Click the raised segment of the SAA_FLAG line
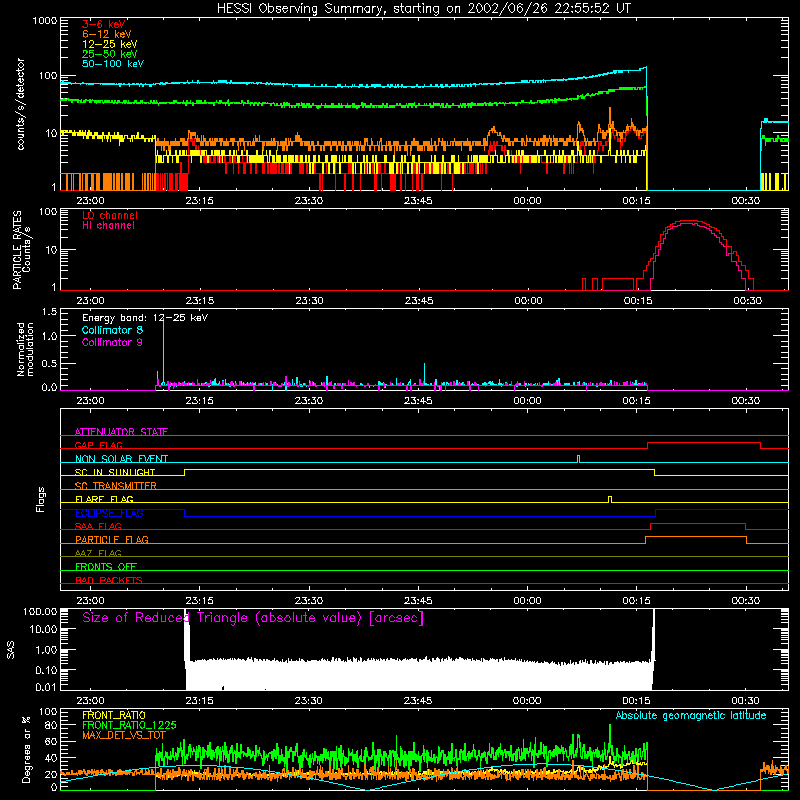 [698, 523]
